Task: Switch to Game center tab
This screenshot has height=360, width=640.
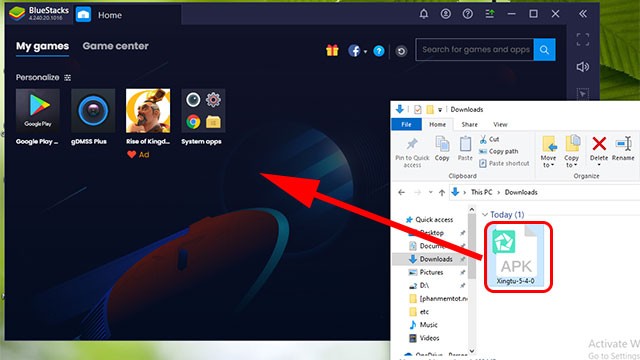Action: click(116, 46)
